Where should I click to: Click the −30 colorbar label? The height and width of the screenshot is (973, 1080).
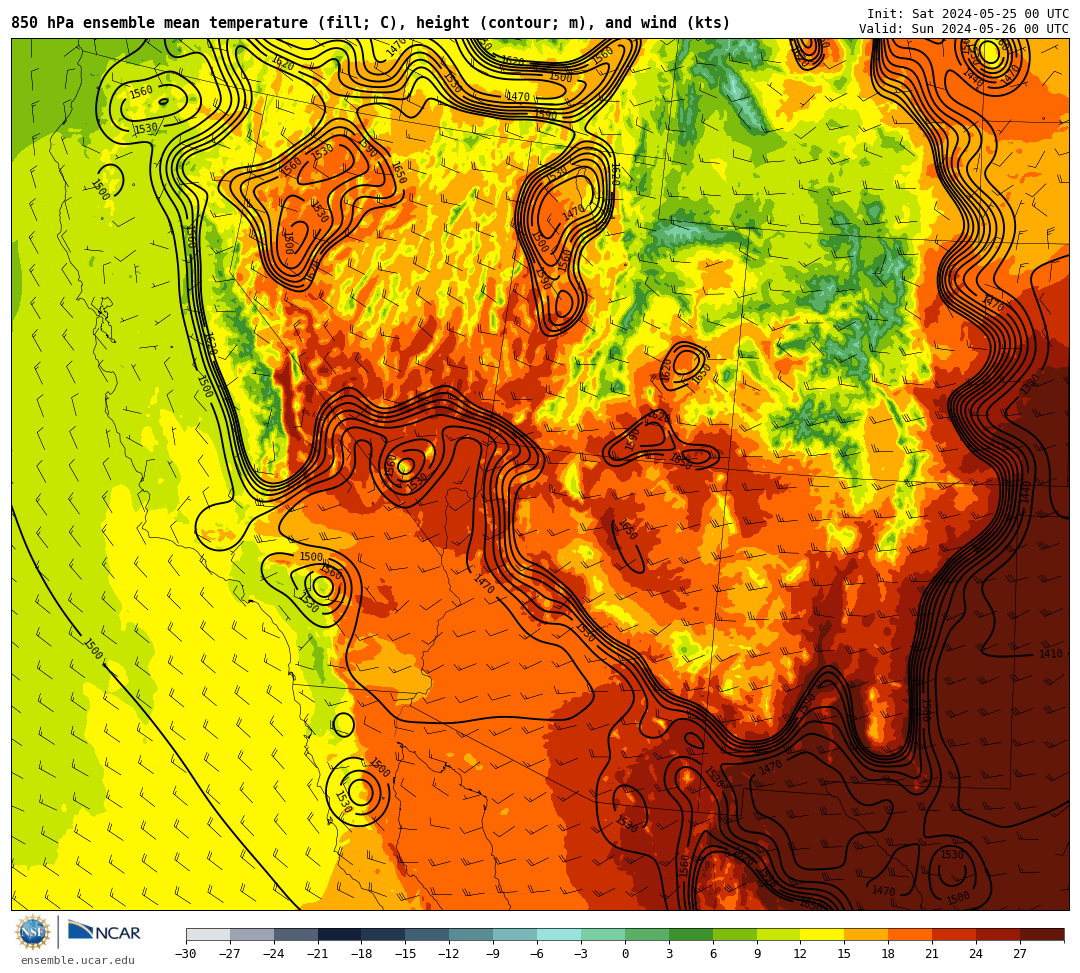tap(186, 954)
